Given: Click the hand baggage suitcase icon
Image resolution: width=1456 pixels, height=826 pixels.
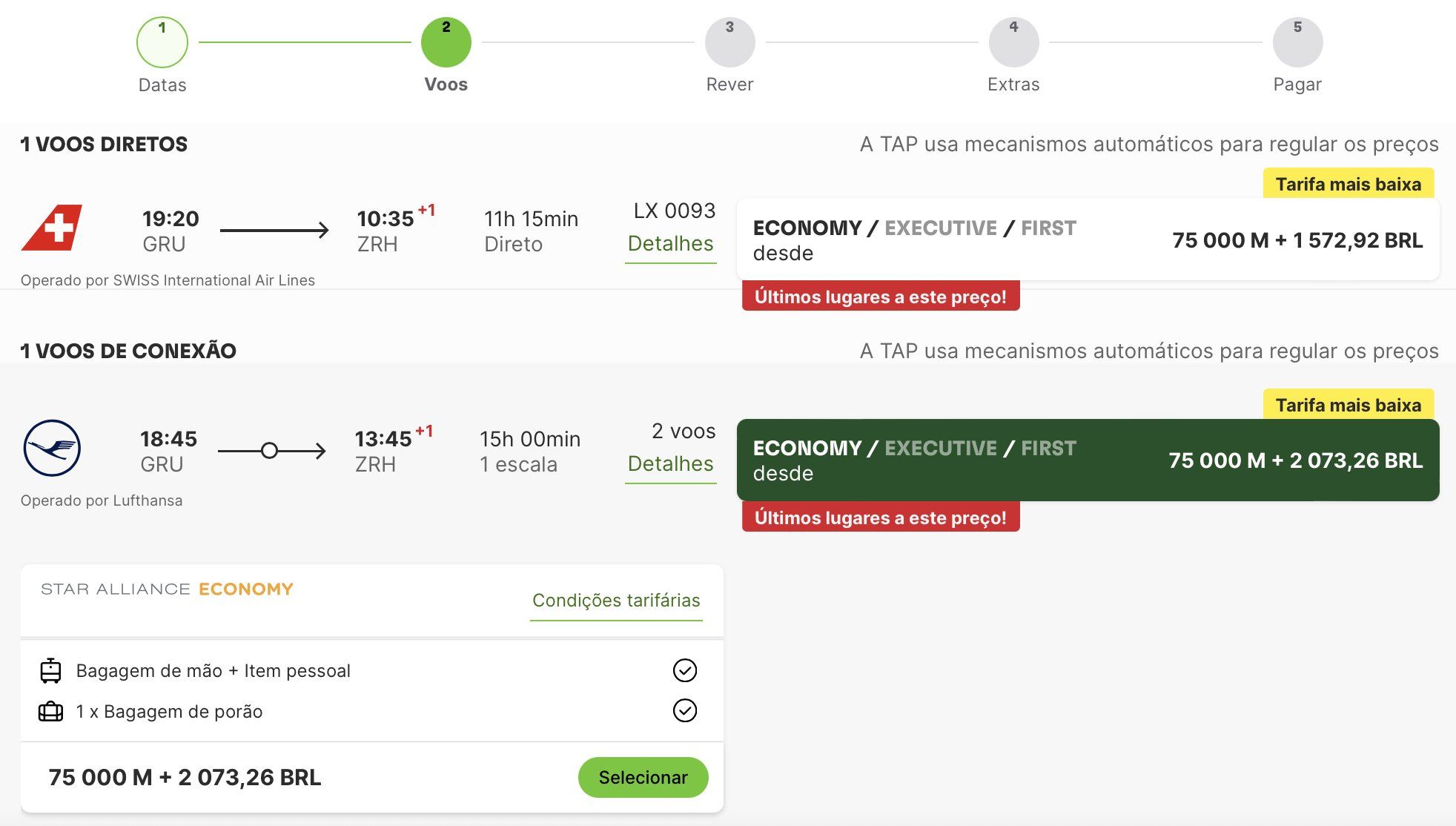Looking at the screenshot, I should (50, 670).
